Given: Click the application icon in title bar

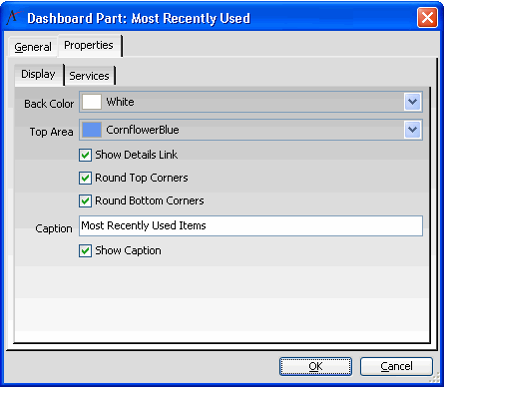Looking at the screenshot, I should coord(13,17).
